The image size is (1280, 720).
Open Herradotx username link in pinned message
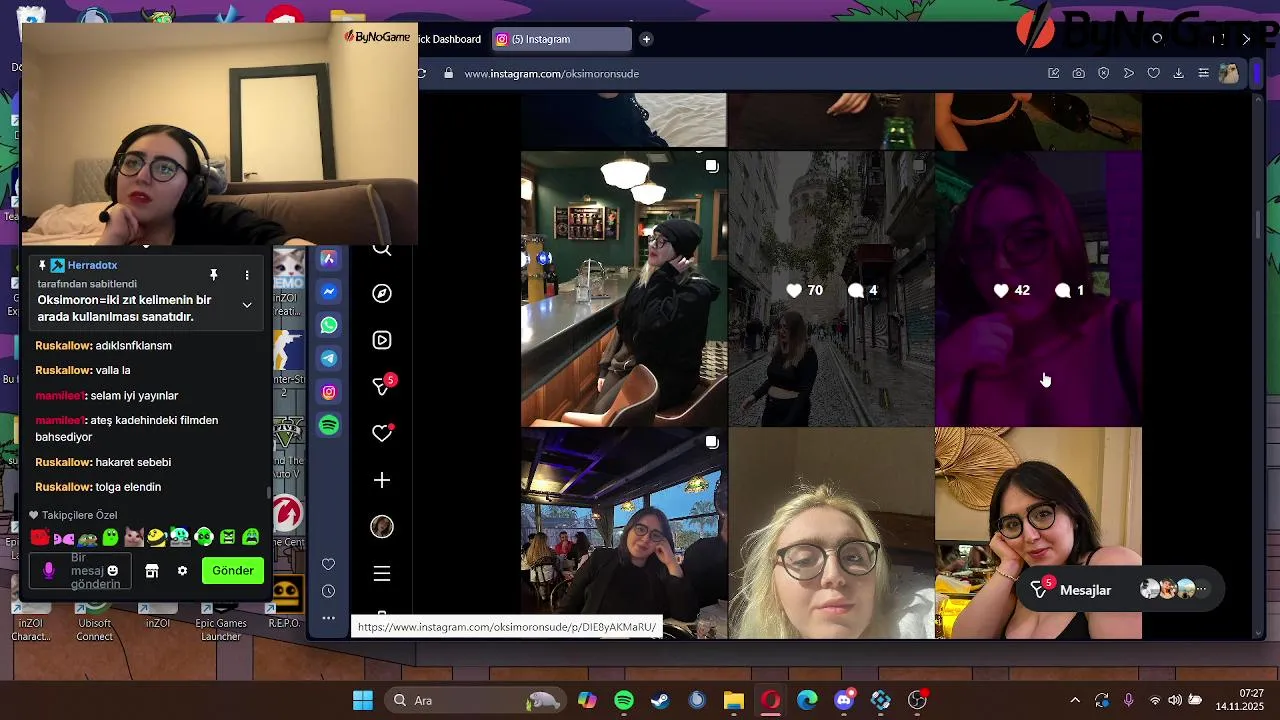(x=92, y=265)
